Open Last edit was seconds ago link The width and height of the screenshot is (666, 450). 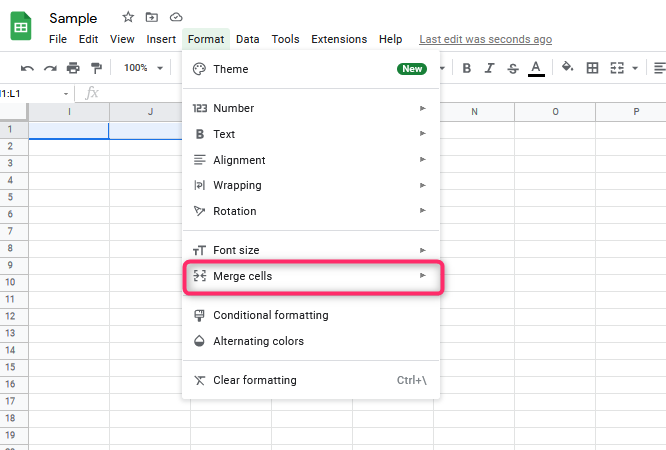(485, 40)
